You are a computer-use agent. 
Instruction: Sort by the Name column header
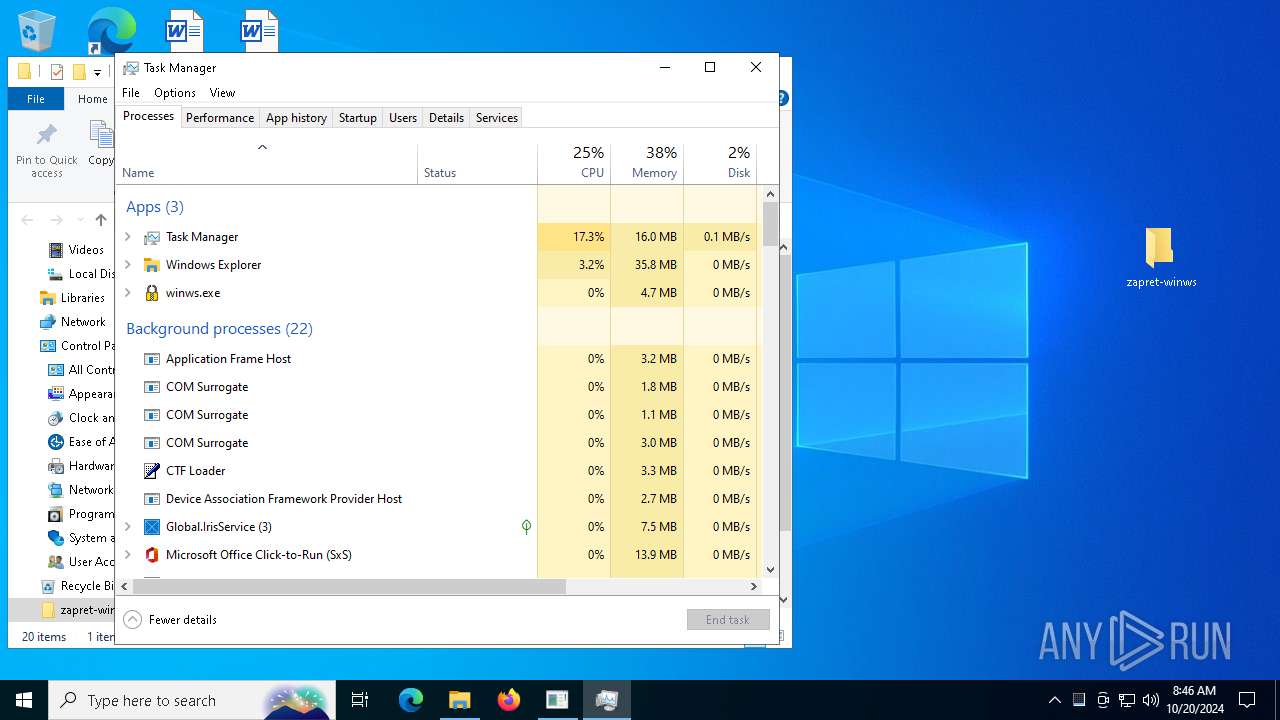[266, 164]
